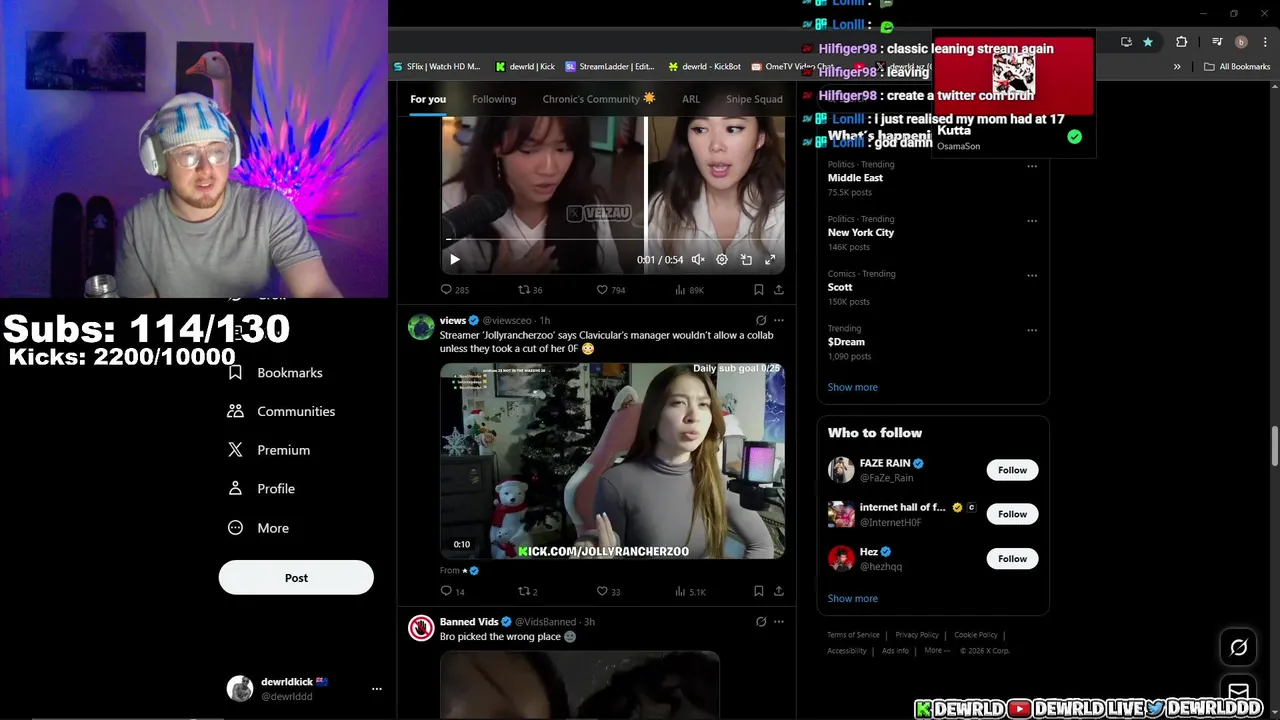Open Profile in the sidebar
This screenshot has height=720, width=1280.
coord(262,489)
